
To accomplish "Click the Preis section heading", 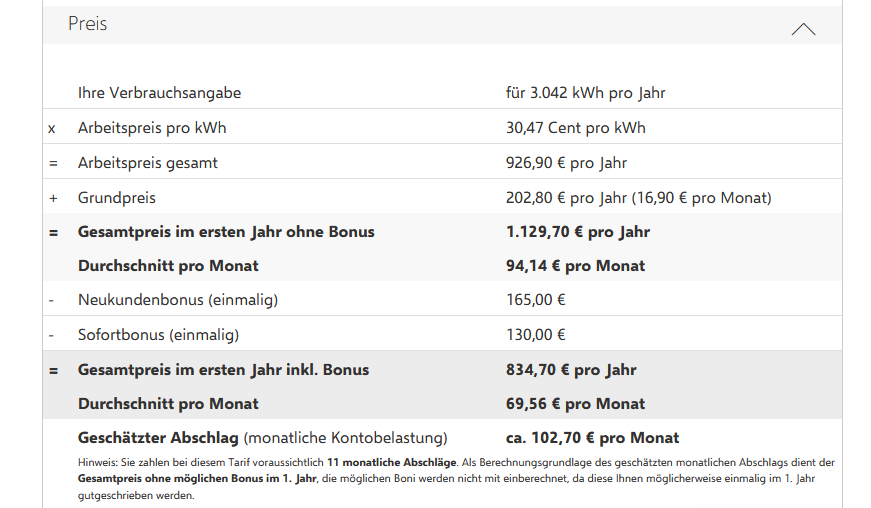I will pos(88,24).
